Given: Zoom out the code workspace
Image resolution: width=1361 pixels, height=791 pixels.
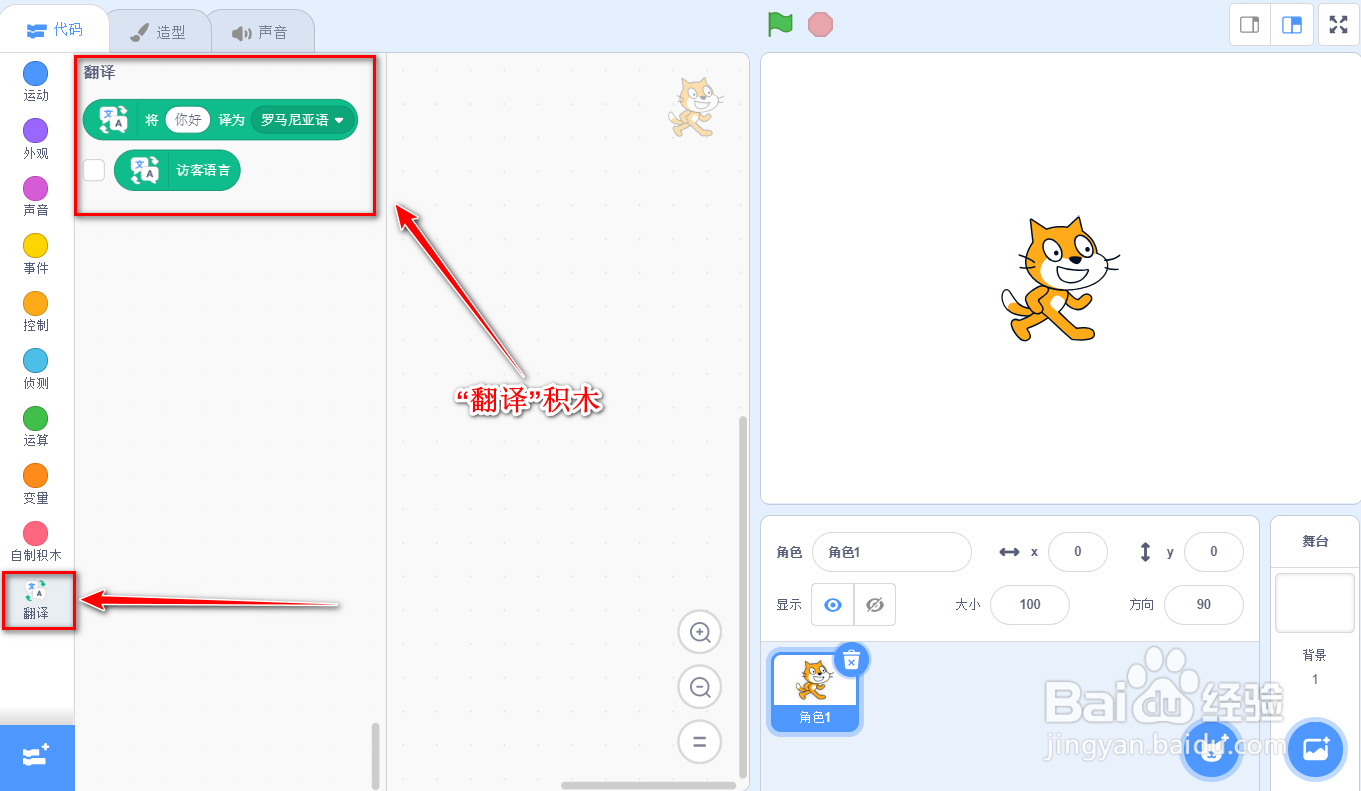Looking at the screenshot, I should click(700, 687).
